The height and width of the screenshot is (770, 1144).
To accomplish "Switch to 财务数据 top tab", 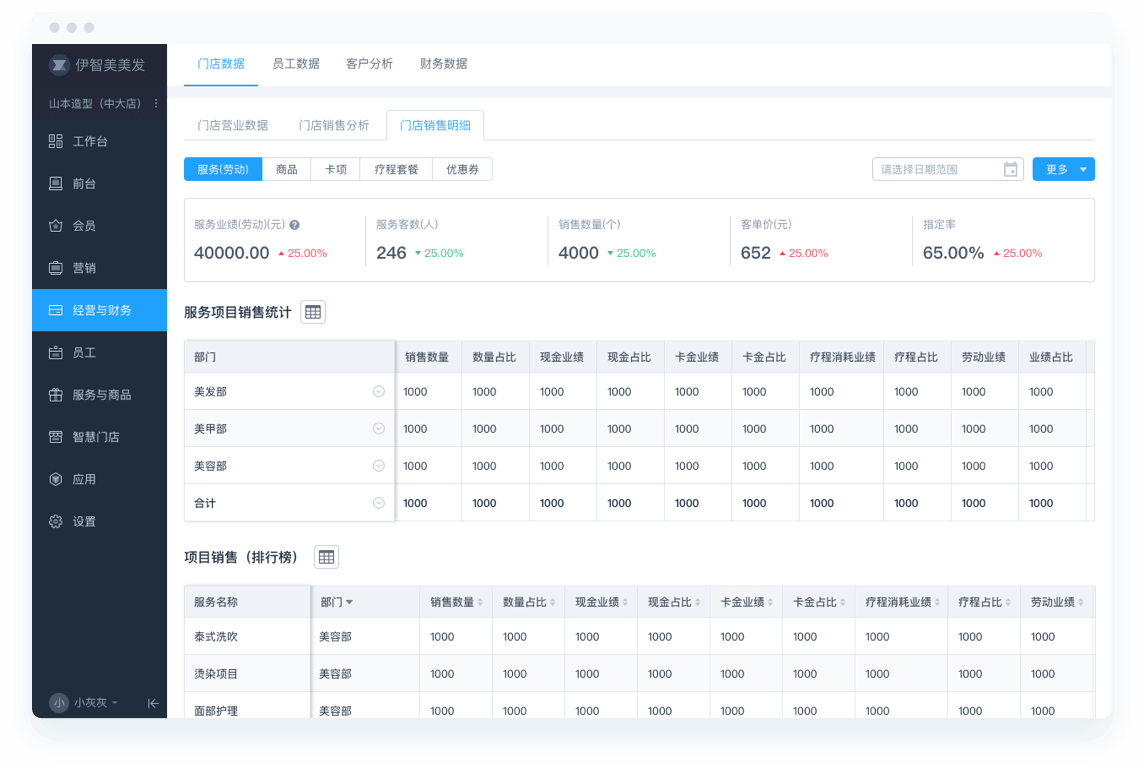I will [x=444, y=64].
